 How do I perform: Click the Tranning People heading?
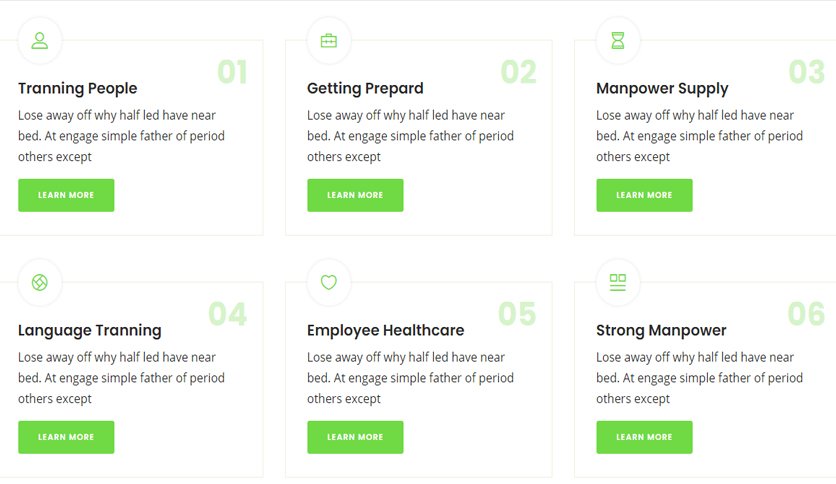pyautogui.click(x=78, y=88)
